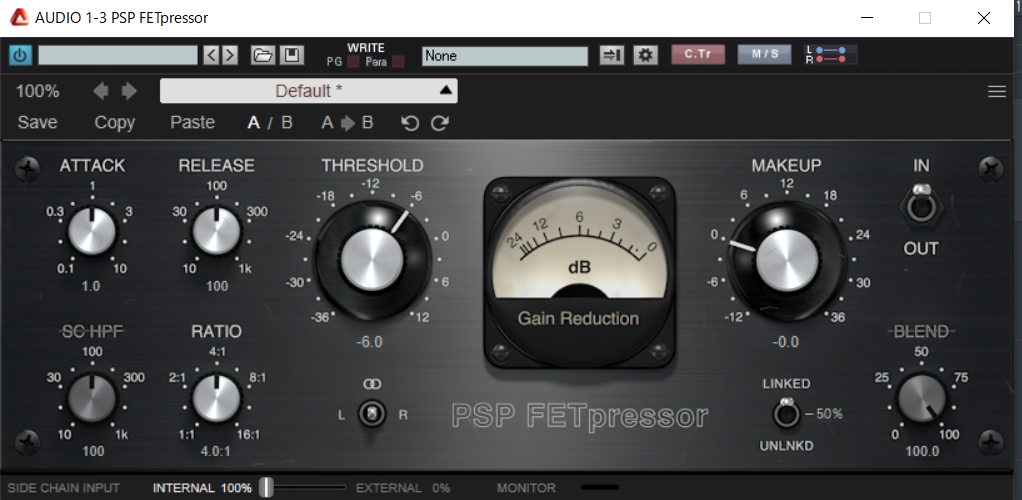1022x500 pixels.
Task: Click the arrow-to-bar assign icon
Action: click(x=612, y=55)
